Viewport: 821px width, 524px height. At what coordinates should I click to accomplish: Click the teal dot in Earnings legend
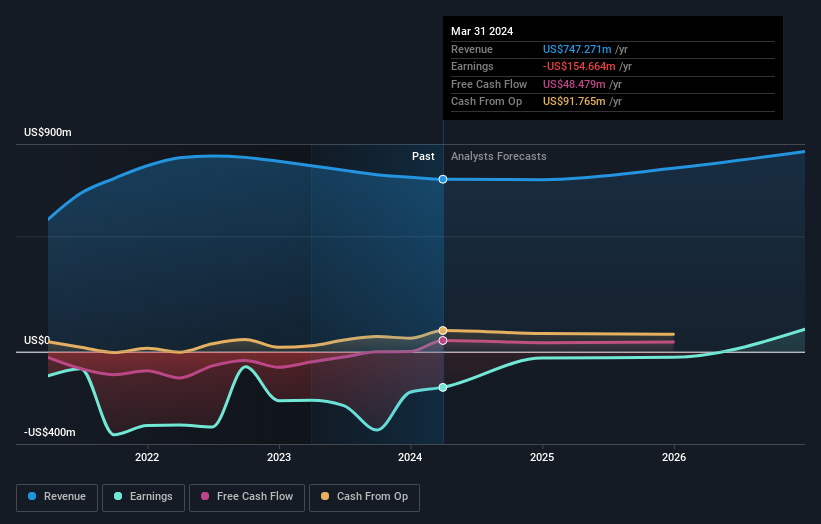coord(118,496)
